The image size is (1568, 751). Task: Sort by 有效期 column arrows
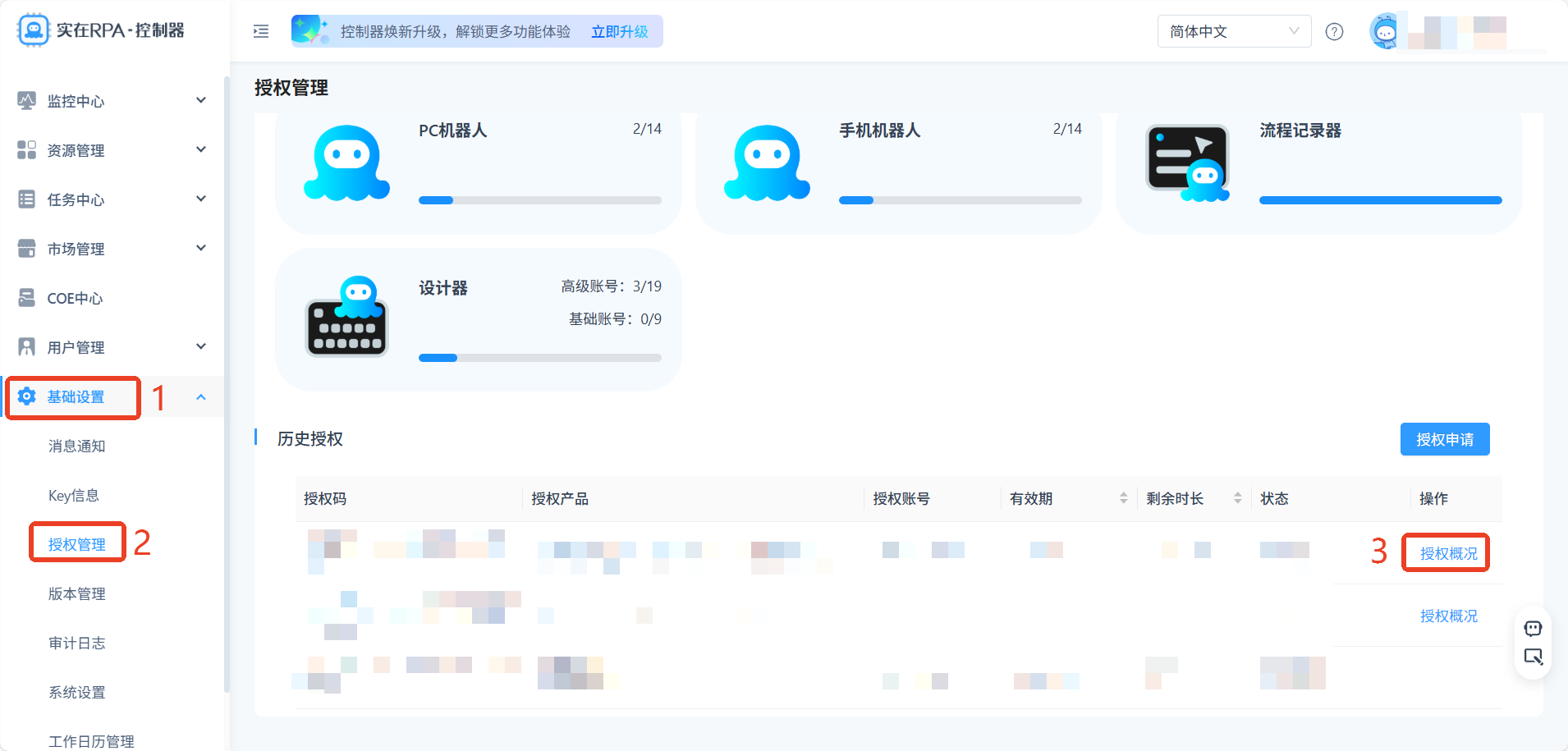(x=1123, y=498)
